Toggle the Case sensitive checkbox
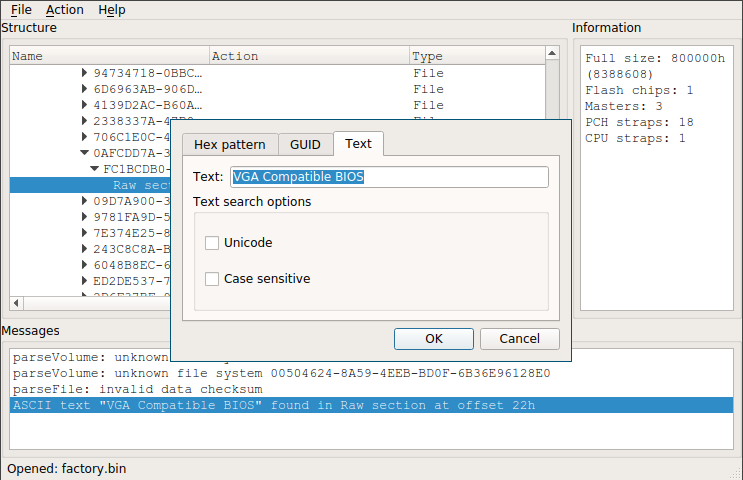This screenshot has height=480, width=743. pos(212,279)
